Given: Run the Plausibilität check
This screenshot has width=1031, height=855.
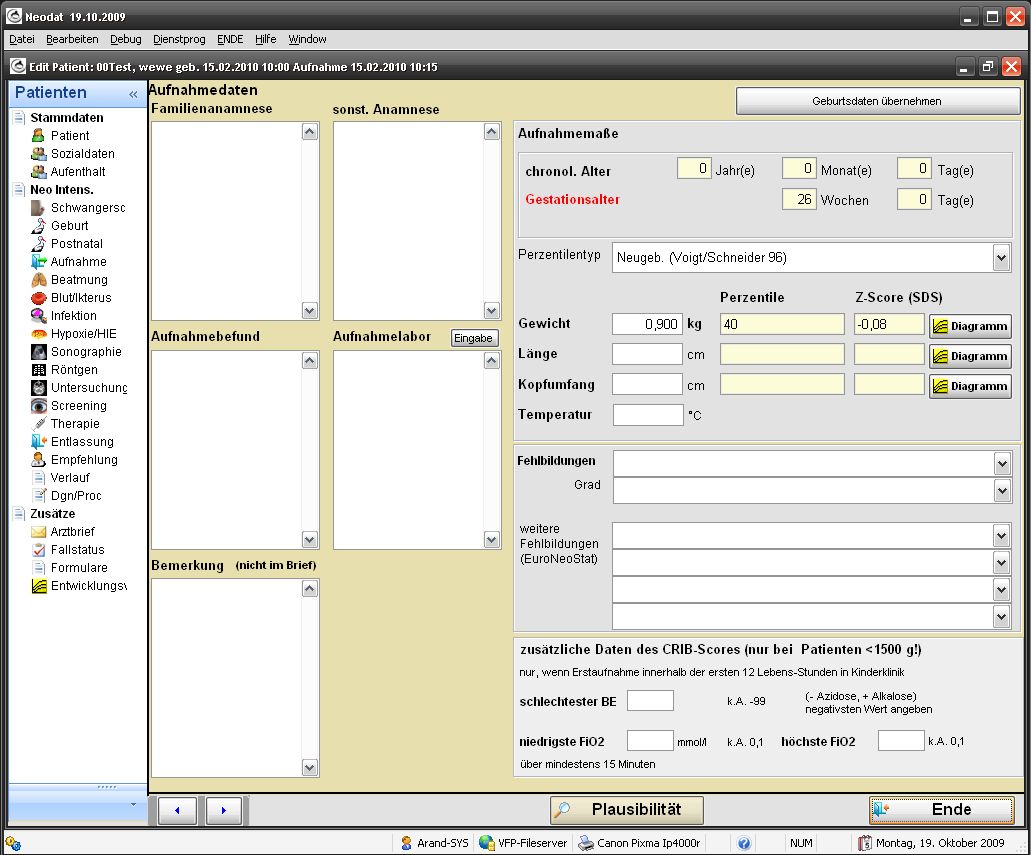Looking at the screenshot, I should coord(627,810).
